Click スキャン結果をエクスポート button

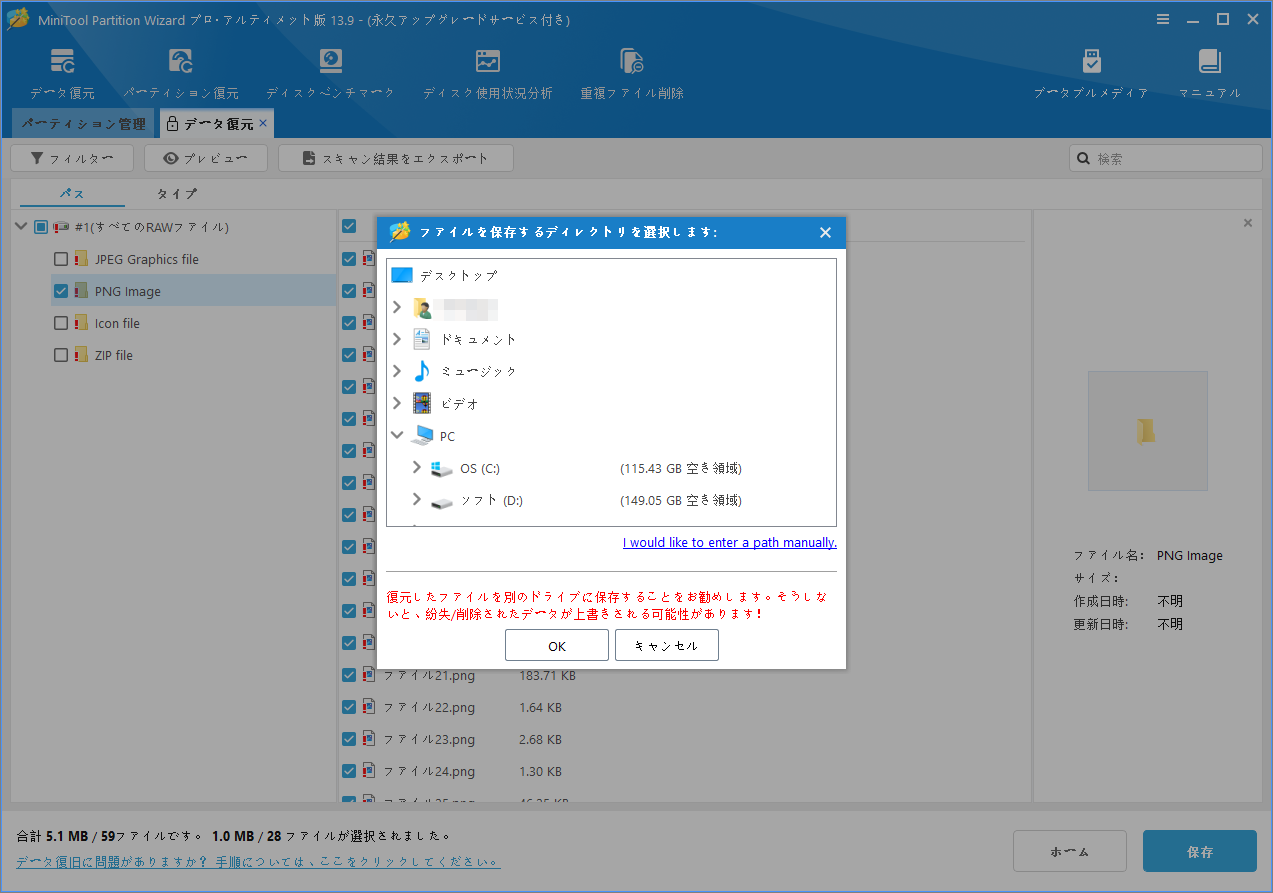[x=396, y=158]
